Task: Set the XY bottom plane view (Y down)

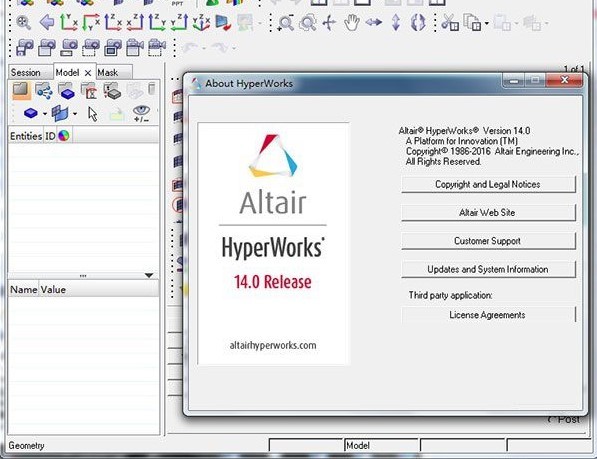Action: click(x=91, y=22)
